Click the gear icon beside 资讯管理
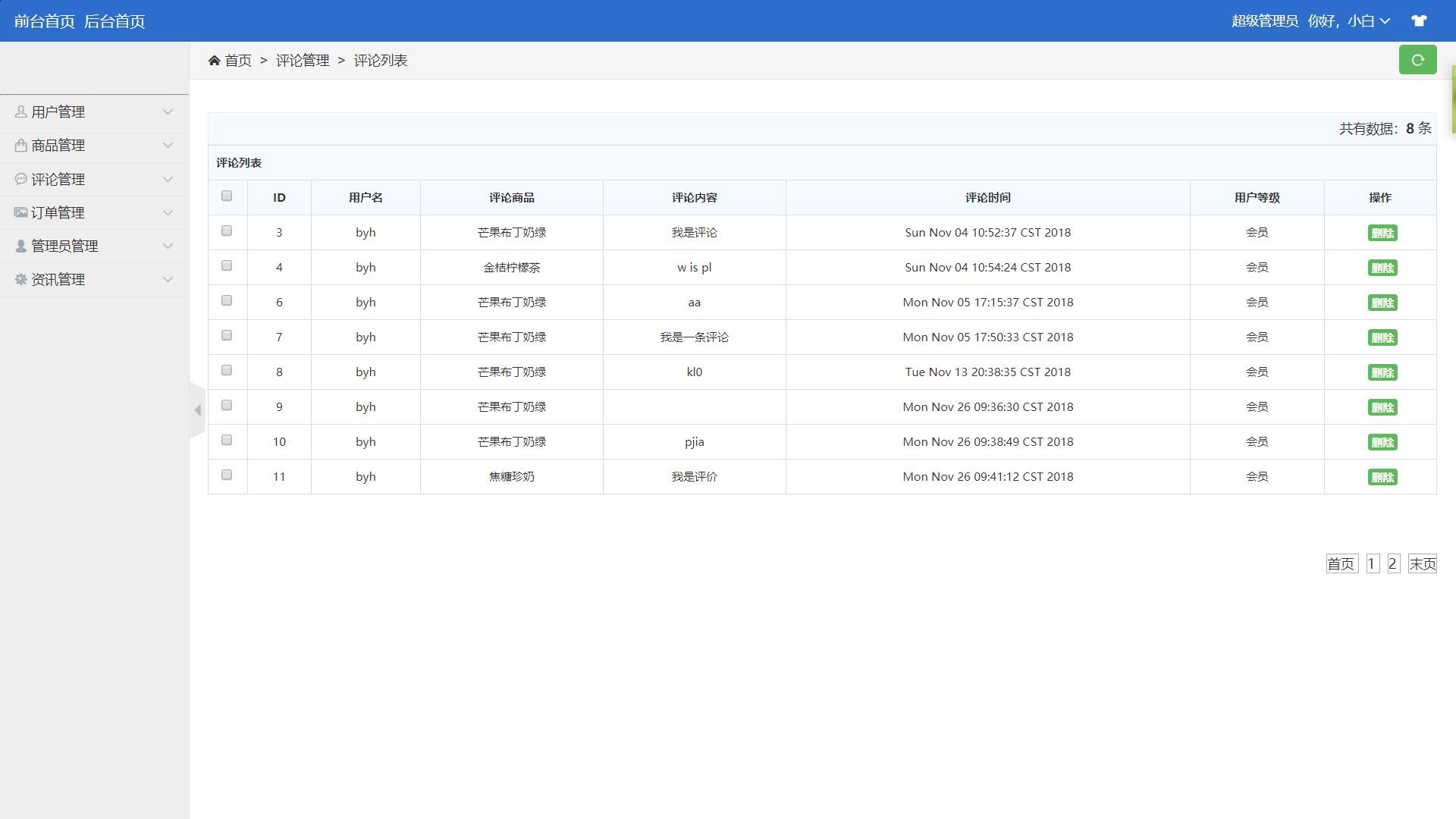The height and width of the screenshot is (819, 1456). pos(20,280)
